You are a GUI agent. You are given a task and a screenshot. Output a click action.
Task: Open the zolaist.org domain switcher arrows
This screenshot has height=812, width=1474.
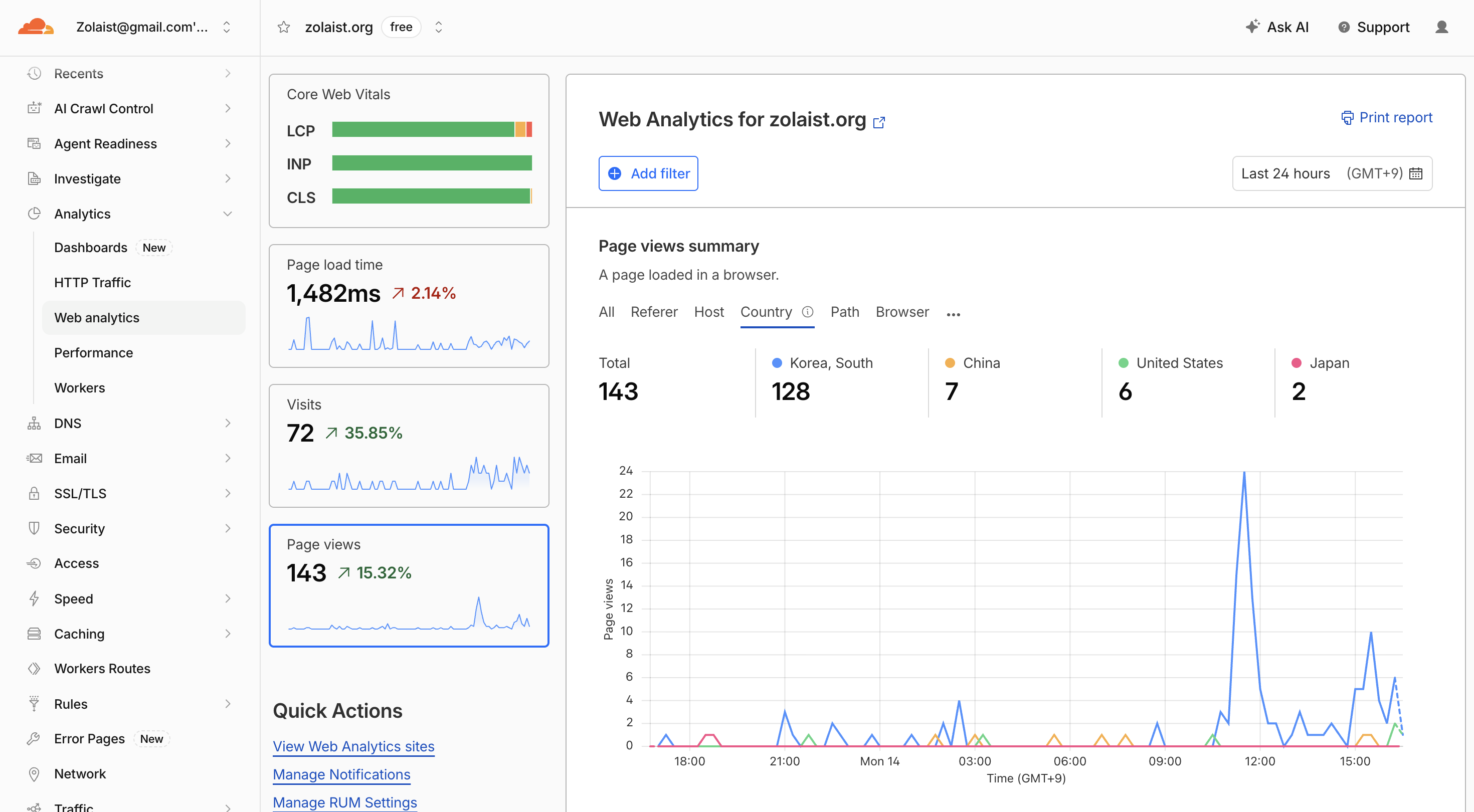tap(438, 27)
